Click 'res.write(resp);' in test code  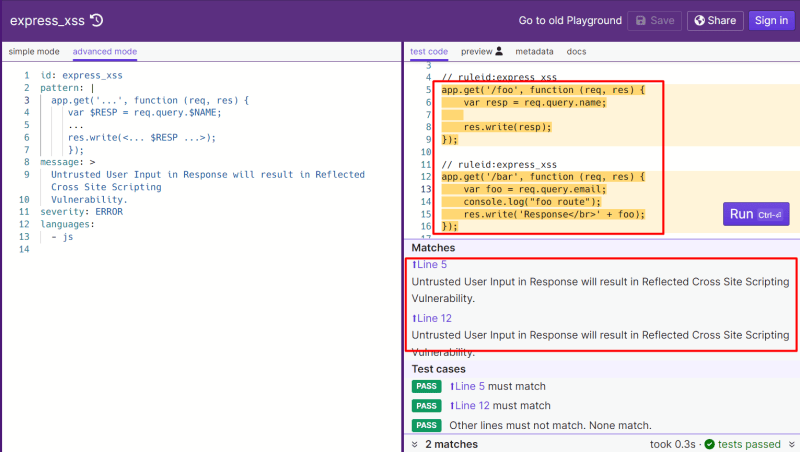coord(507,127)
